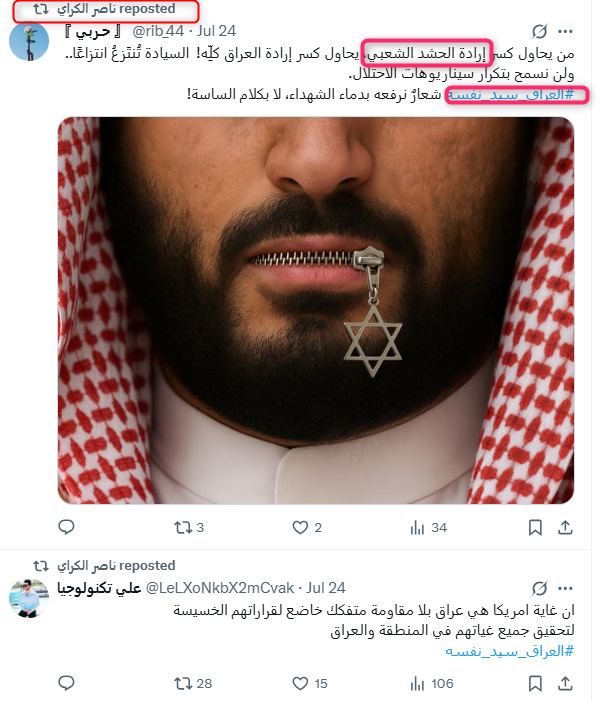Image resolution: width=602 pixels, height=701 pixels.
Task: Repost the post with 28 reposts
Action: coord(193,684)
